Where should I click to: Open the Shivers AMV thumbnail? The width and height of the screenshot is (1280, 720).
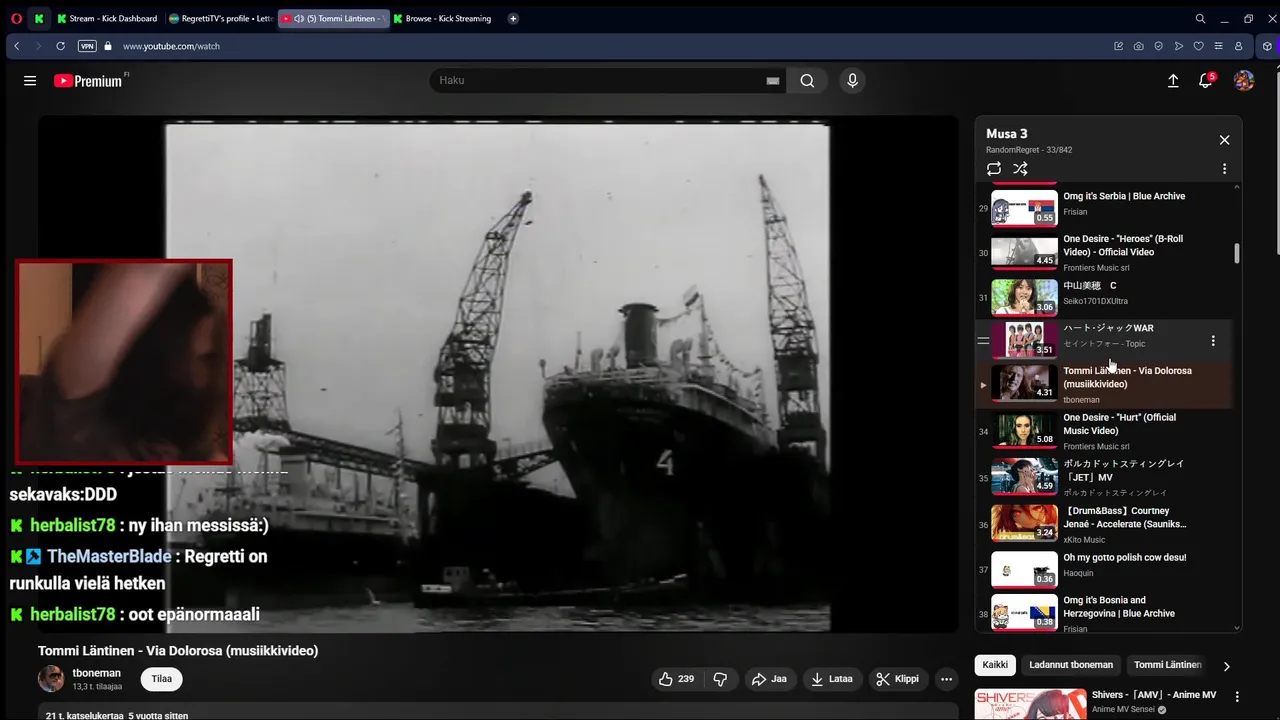tap(1030, 704)
